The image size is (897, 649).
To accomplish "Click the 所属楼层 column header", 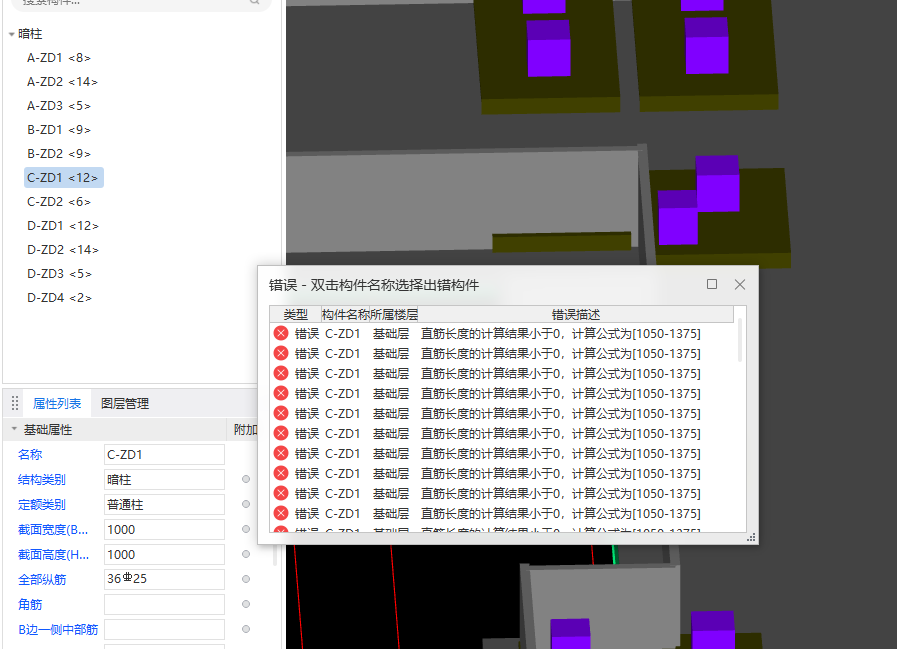I will tap(394, 314).
